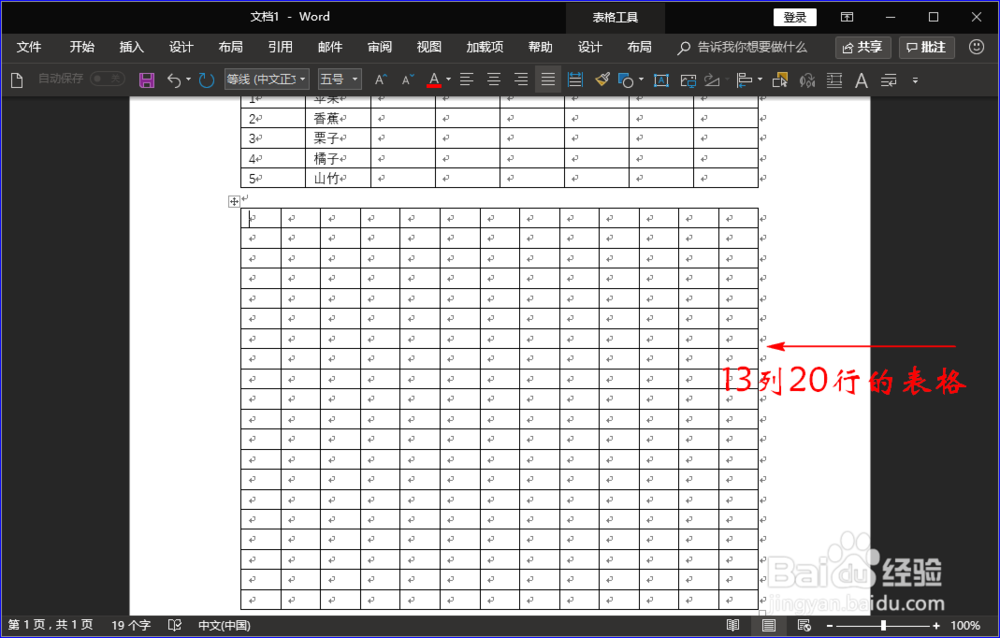Viewport: 1000px width, 638px height.
Task: Align text right
Action: tap(521, 80)
